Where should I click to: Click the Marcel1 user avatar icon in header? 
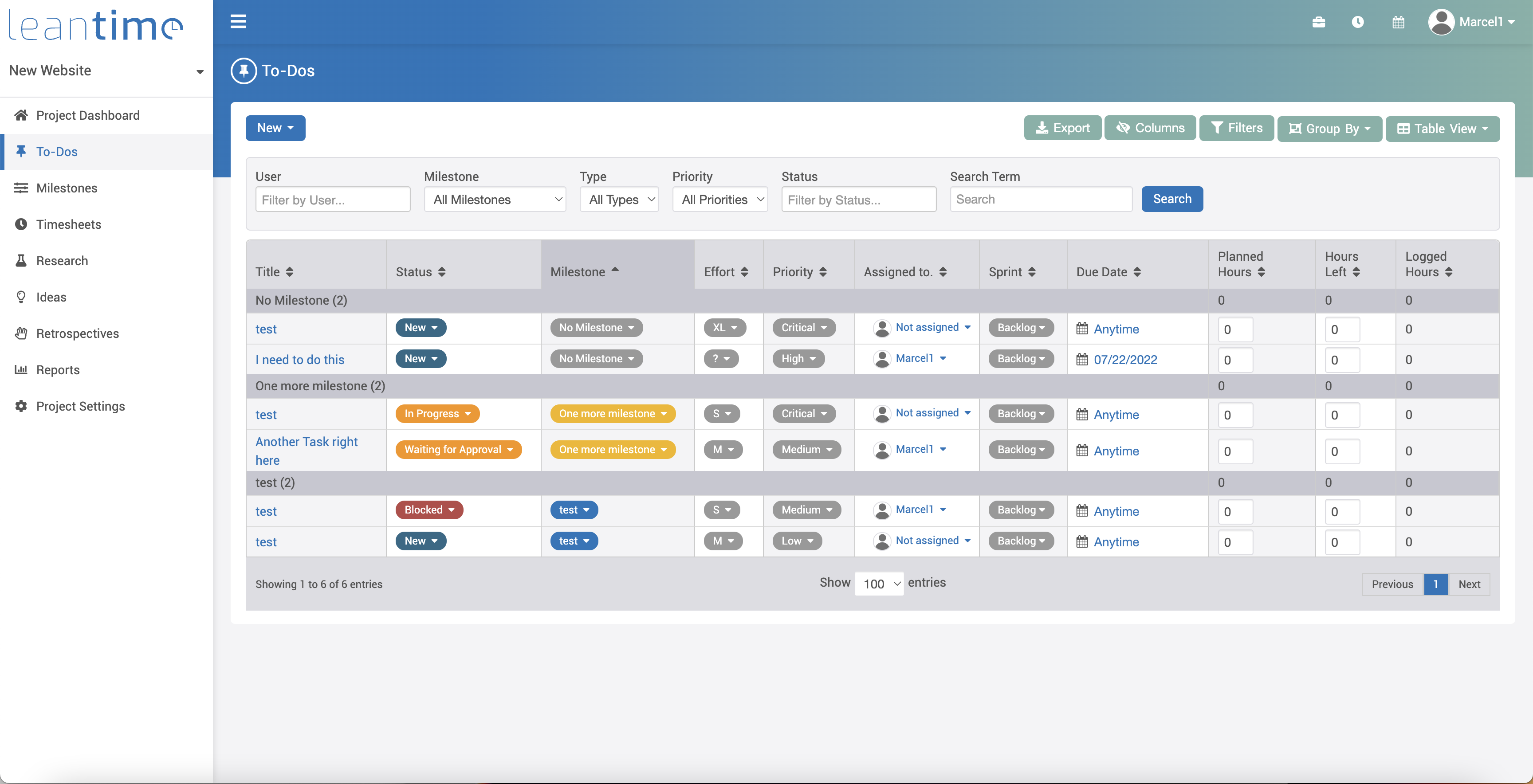(1441, 22)
